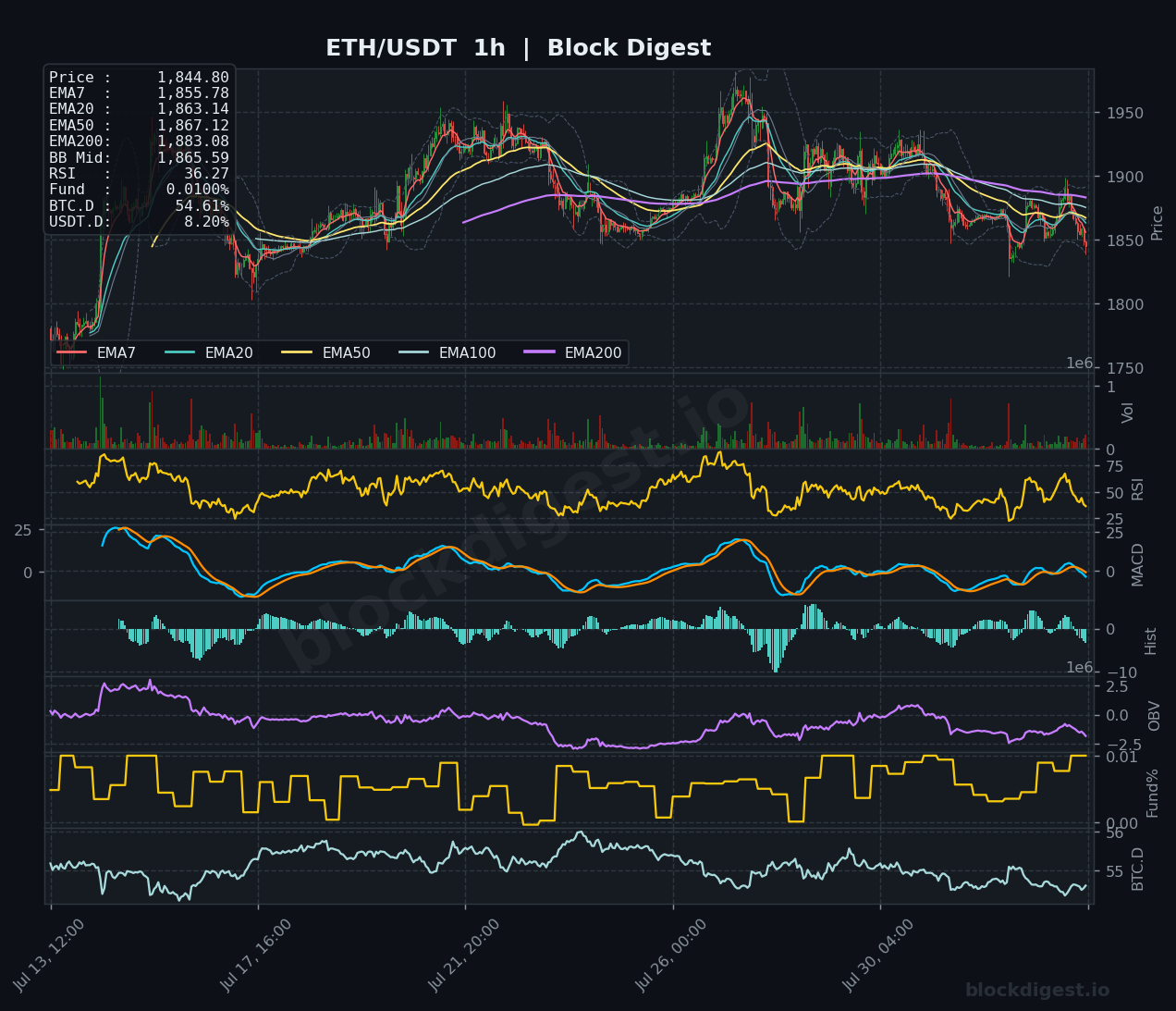The height and width of the screenshot is (1011, 1176).
Task: Click the Fund 0.0100% stats row
Action: (x=139, y=190)
